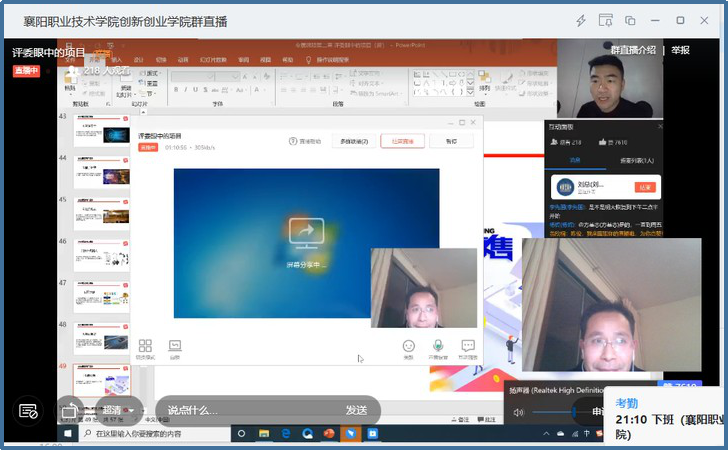Screen dimensions: 728x450
Task: Click the rotate screen icon
Action: [69, 411]
